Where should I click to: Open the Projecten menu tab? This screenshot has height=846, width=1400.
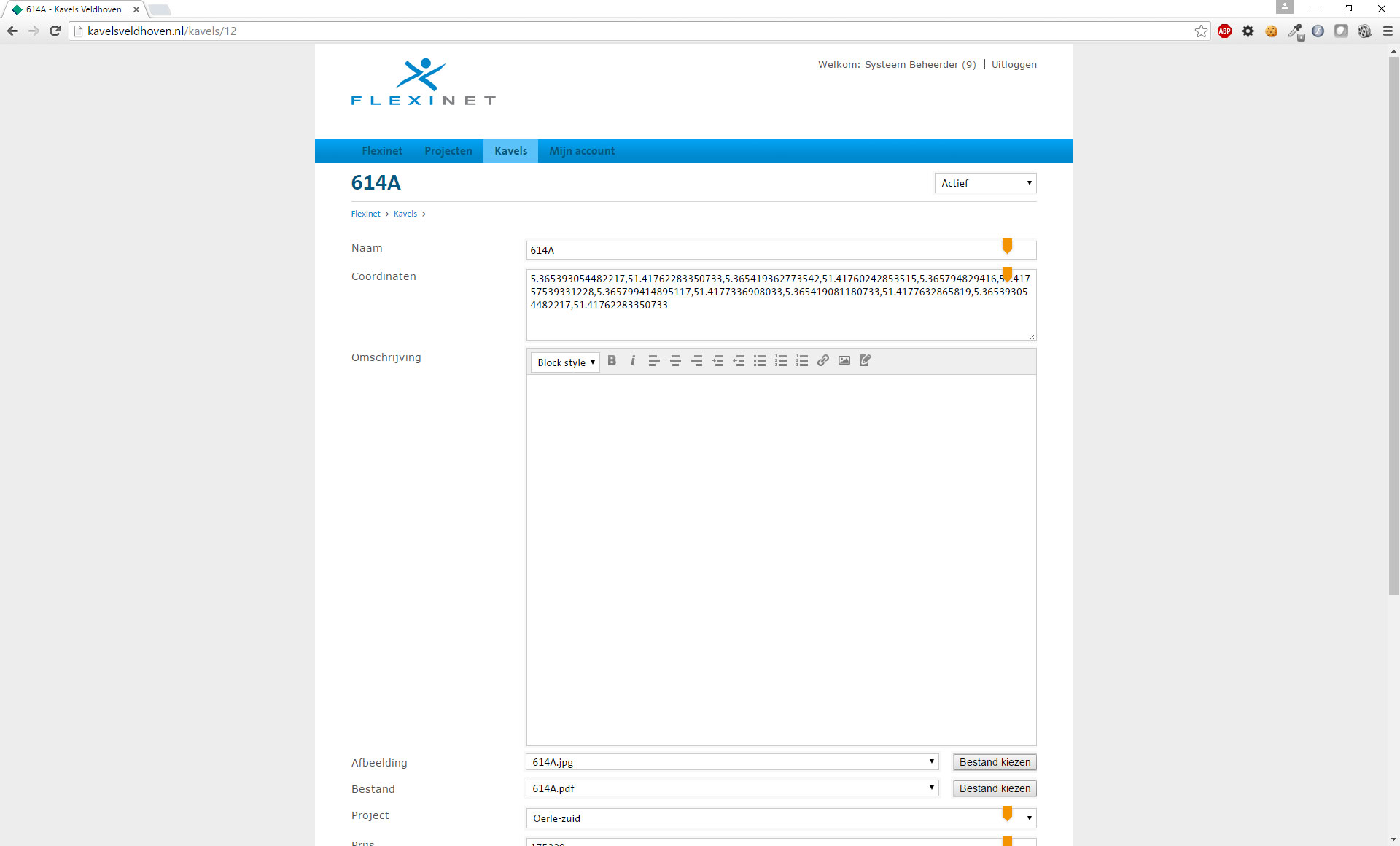point(448,151)
